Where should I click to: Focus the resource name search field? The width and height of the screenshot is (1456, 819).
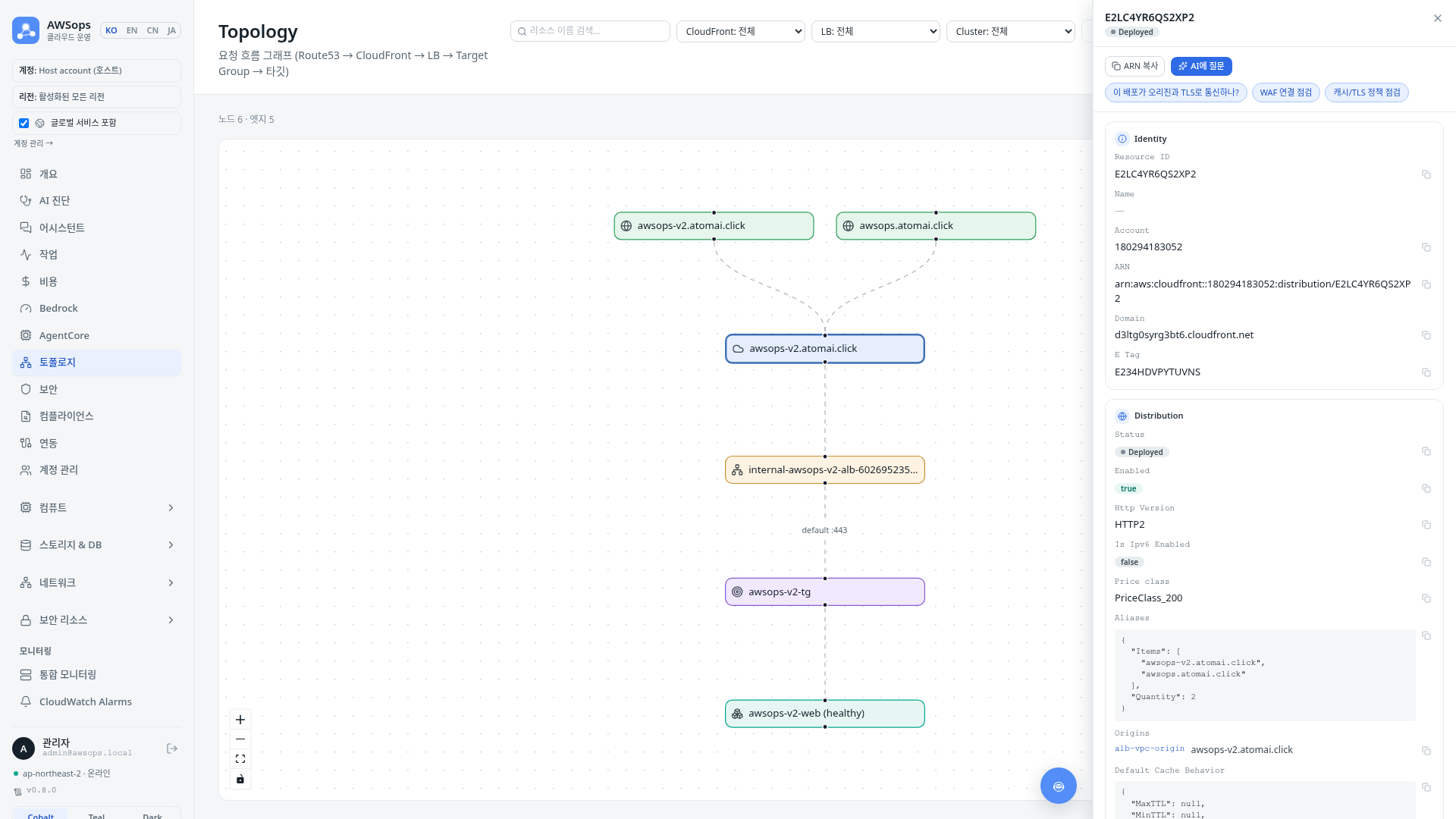(x=591, y=31)
